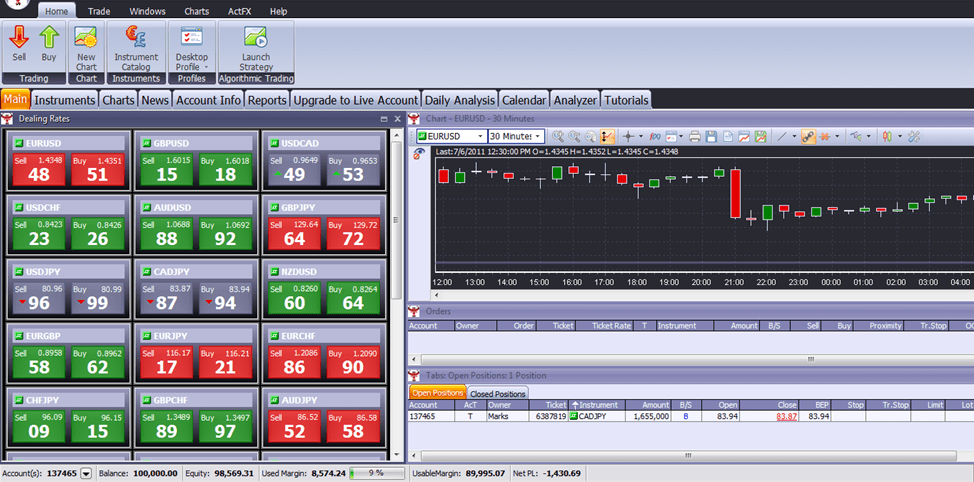974x482 pixels.
Task: Select the crosshair cursor tool
Action: 628,137
